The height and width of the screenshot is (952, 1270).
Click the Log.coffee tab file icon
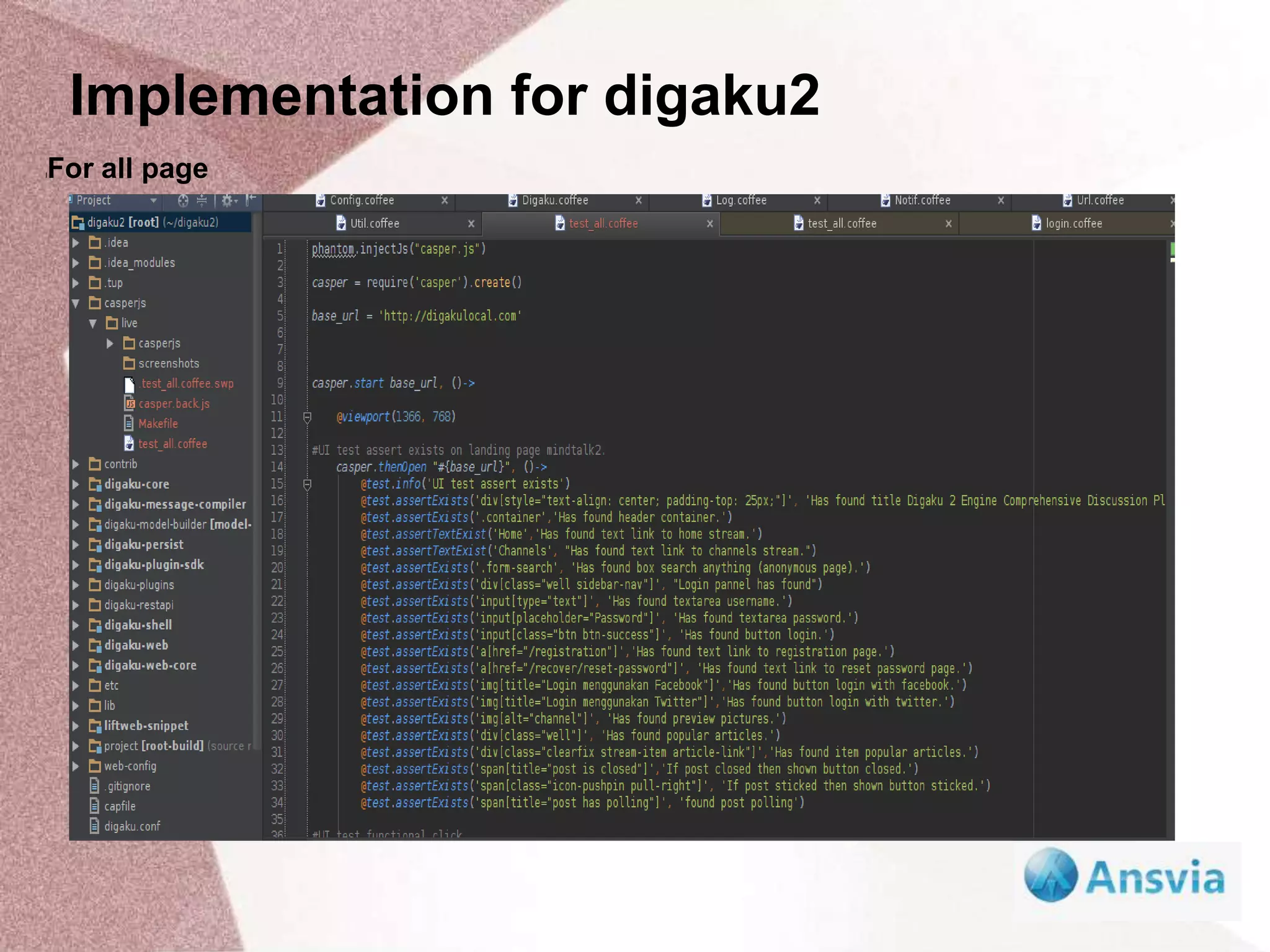(707, 200)
